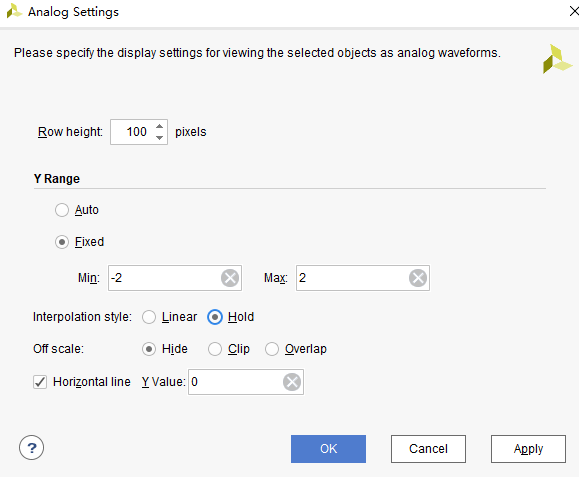The width and height of the screenshot is (579, 477).
Task: Choose Hold interpolation style
Action: [x=215, y=317]
